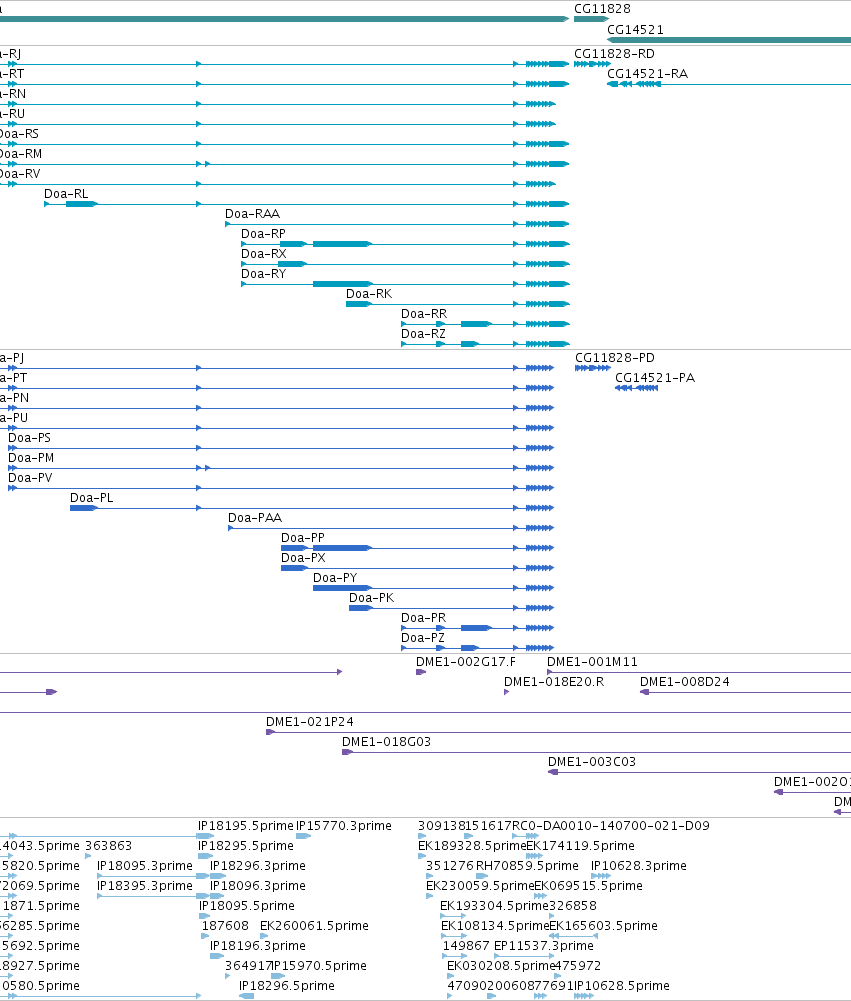Click the Doa-RP transcript label

click(264, 234)
